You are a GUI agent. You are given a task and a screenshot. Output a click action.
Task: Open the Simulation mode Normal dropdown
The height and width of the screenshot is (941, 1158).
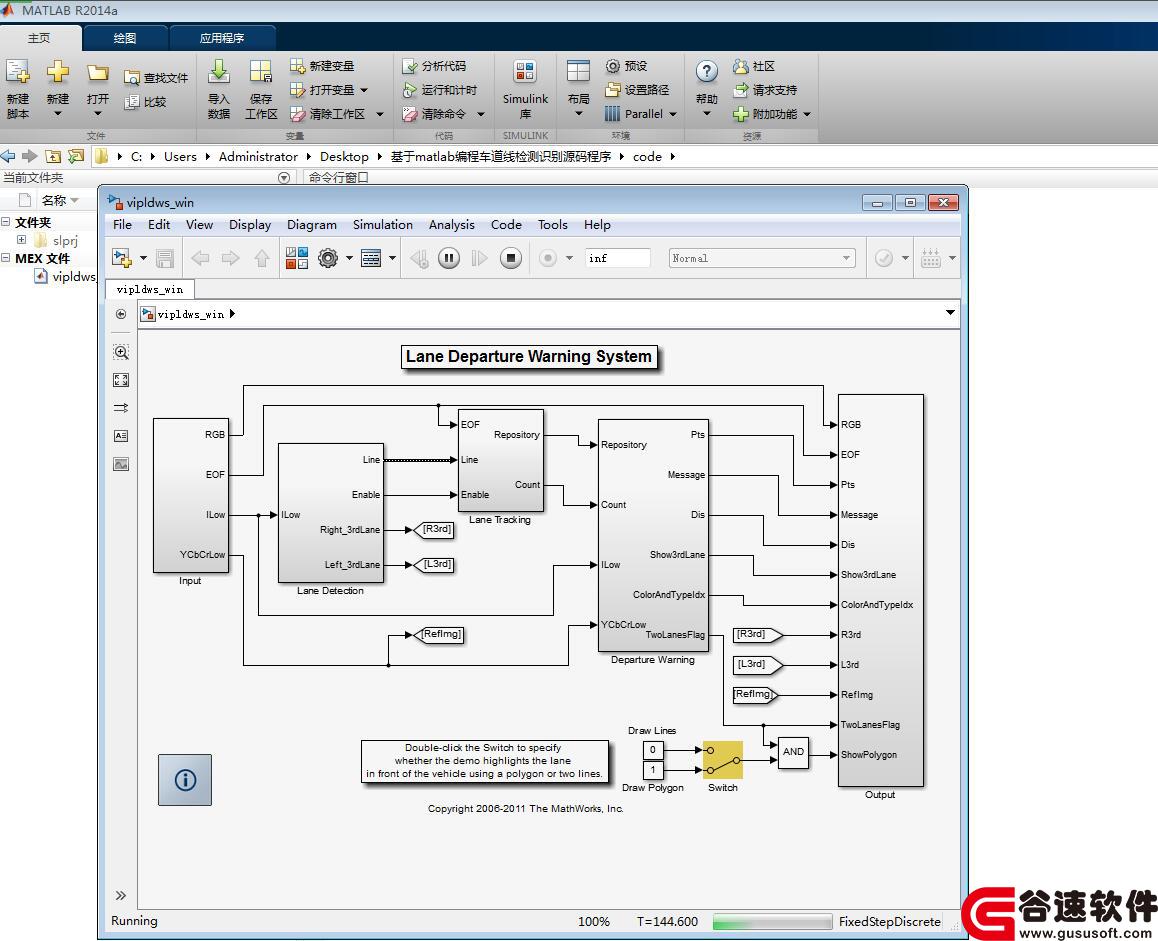point(761,258)
